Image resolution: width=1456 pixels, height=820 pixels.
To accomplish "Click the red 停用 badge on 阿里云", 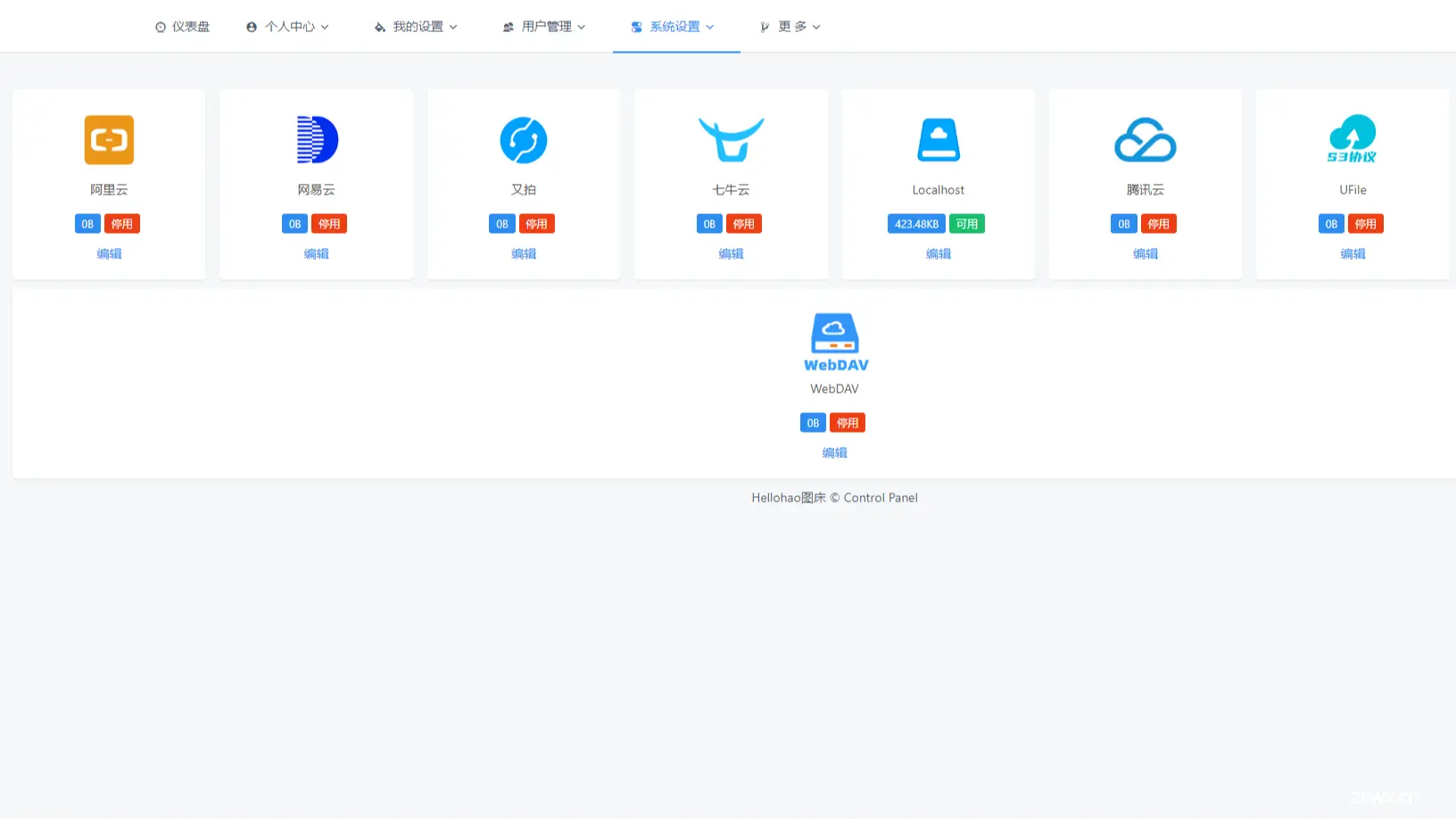I will pos(122,224).
